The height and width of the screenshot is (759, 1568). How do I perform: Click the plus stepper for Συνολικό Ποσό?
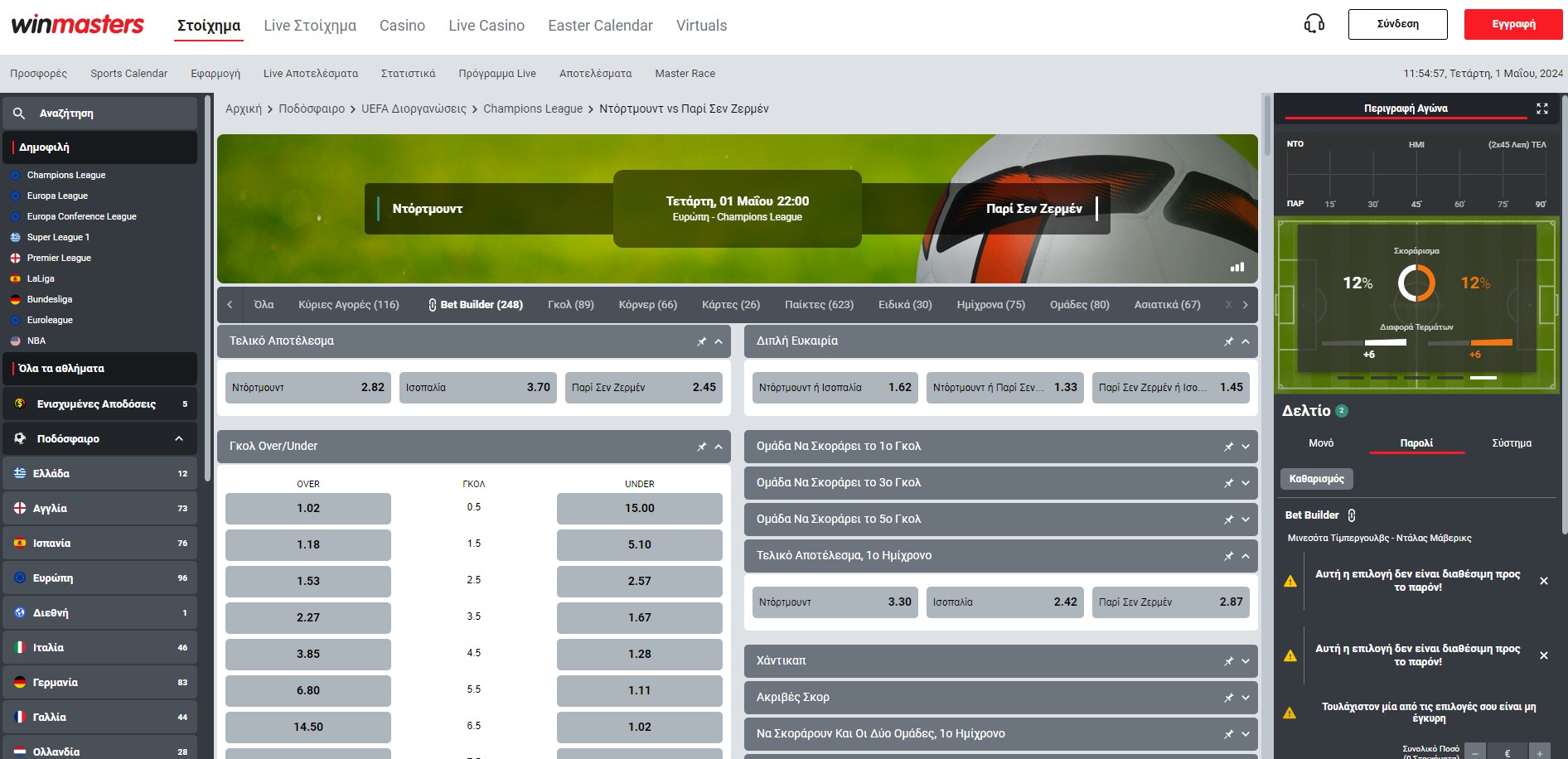coord(1540,753)
